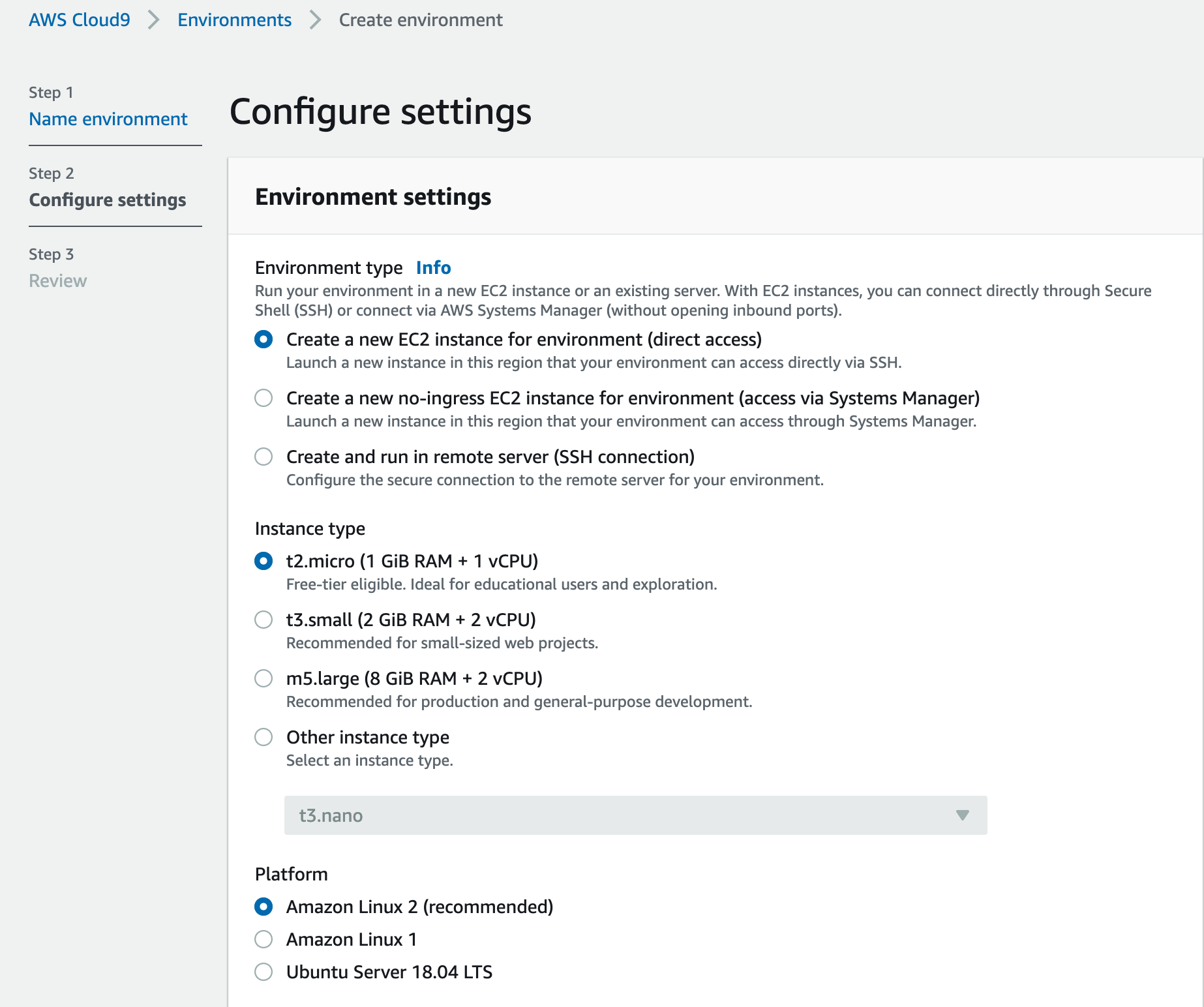Select "Create and run in remote server" option
The image size is (1204, 1007).
click(x=263, y=457)
